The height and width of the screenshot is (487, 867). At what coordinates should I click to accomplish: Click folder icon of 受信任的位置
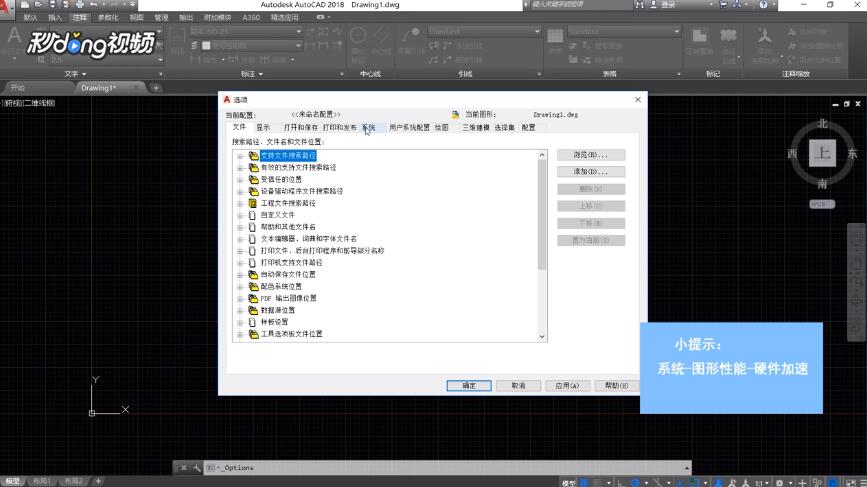click(253, 180)
